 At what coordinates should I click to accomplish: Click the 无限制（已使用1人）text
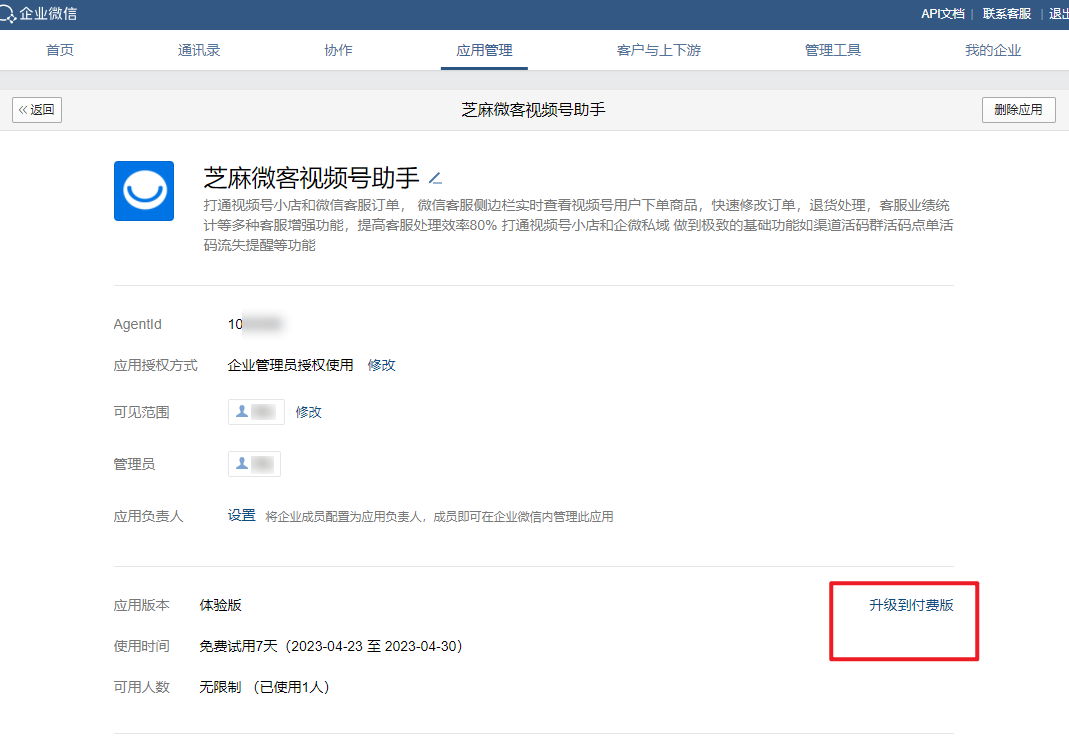(265, 687)
